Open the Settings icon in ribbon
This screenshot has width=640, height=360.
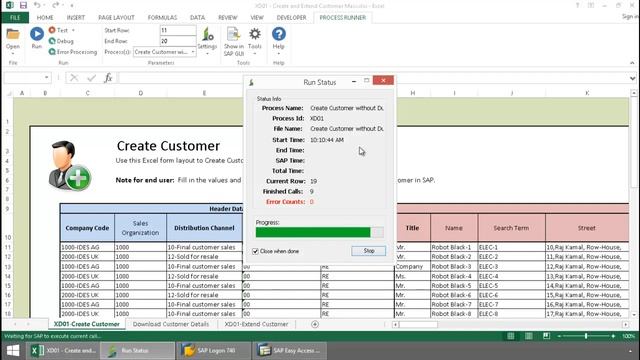coord(207,35)
